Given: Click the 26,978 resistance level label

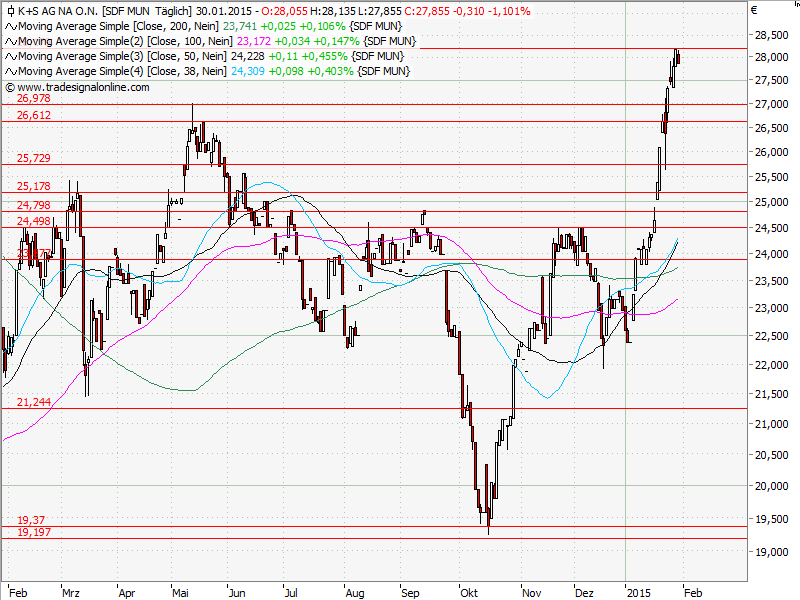Looking at the screenshot, I should click(x=34, y=99).
